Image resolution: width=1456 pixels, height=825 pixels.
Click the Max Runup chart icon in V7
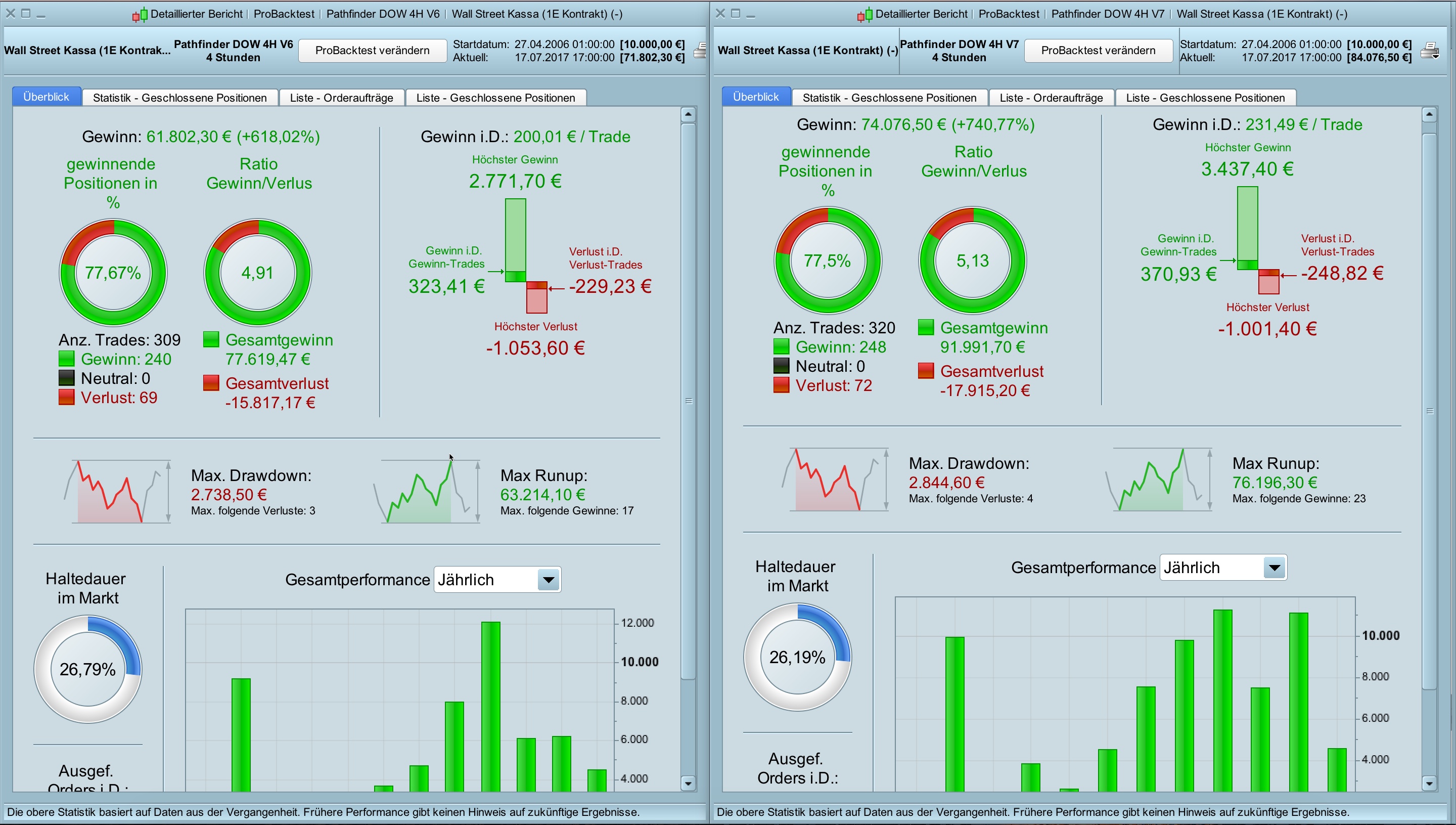click(1159, 480)
